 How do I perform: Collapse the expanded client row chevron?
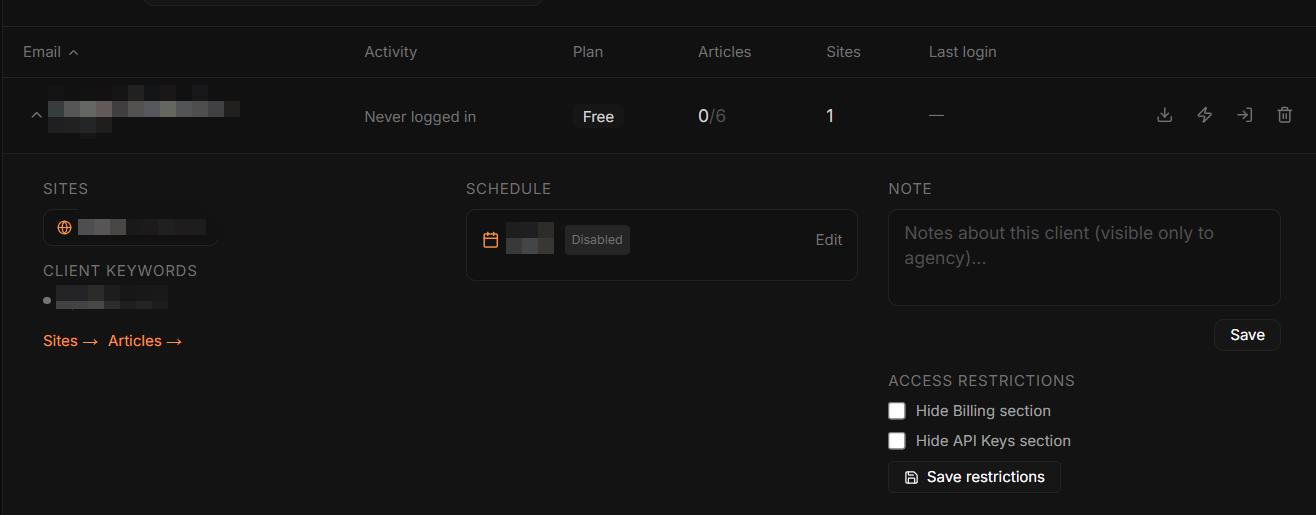tap(36, 116)
